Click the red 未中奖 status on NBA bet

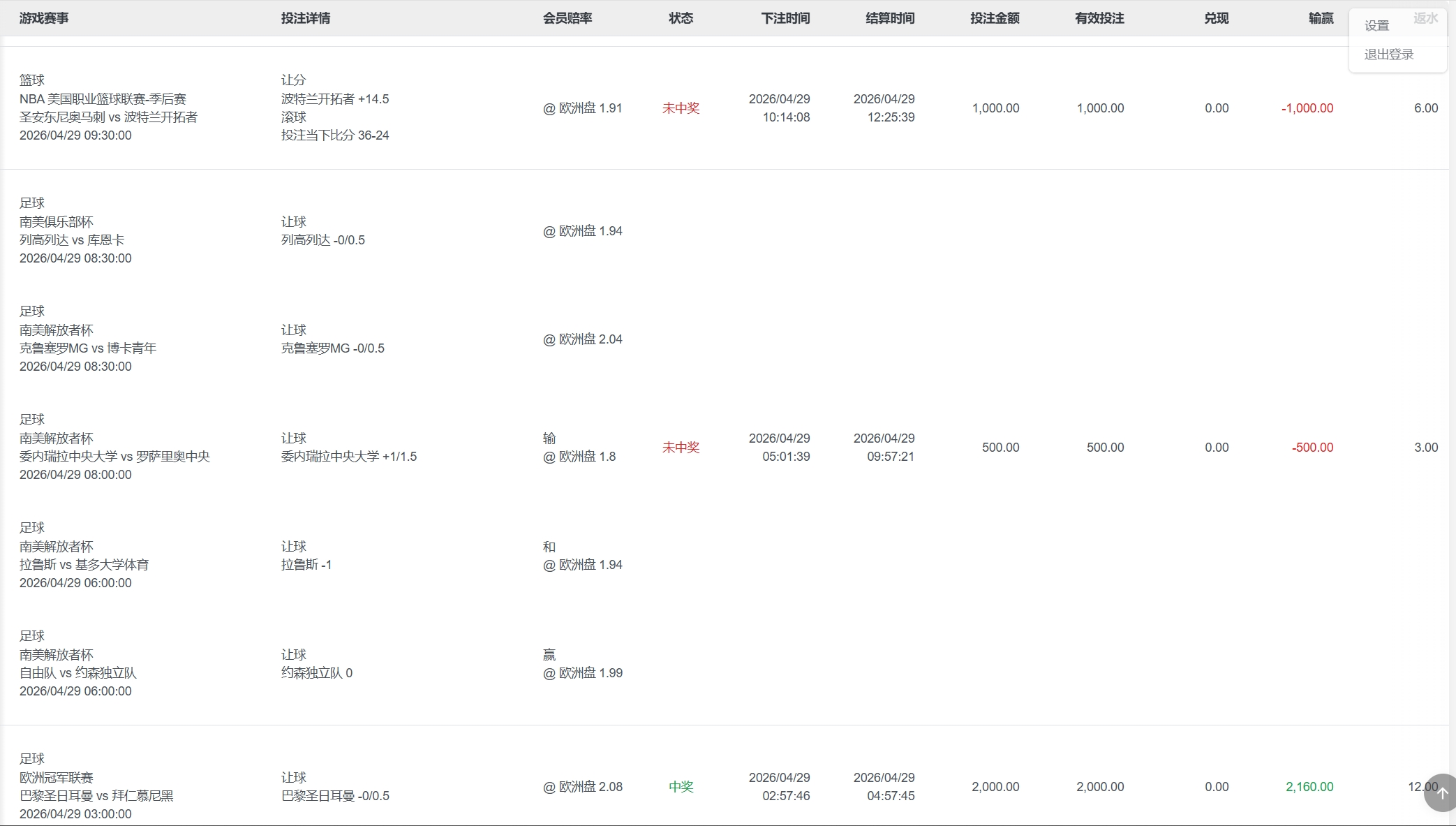tap(681, 108)
